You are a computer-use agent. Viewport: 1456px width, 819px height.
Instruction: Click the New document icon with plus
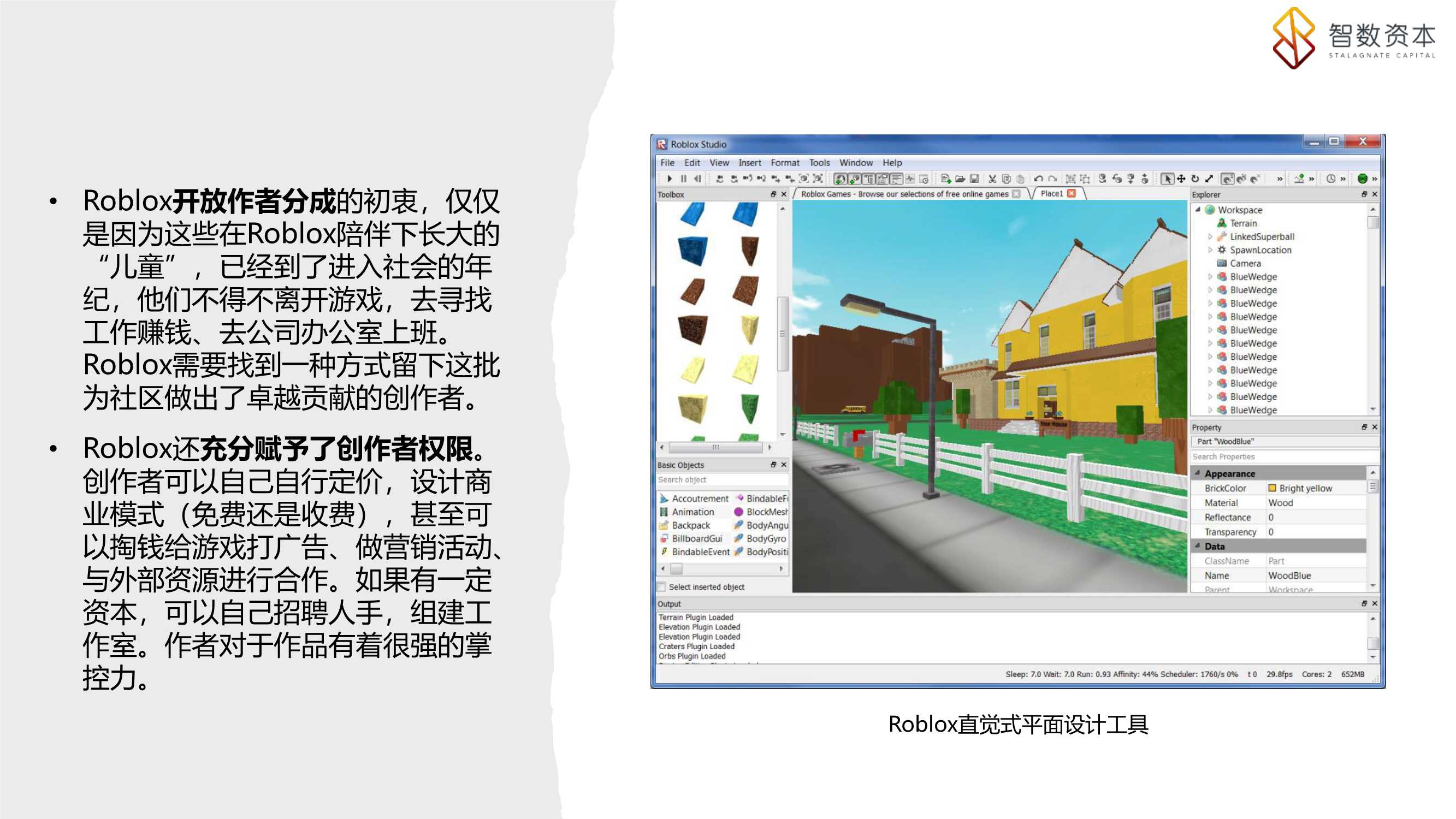click(945, 179)
